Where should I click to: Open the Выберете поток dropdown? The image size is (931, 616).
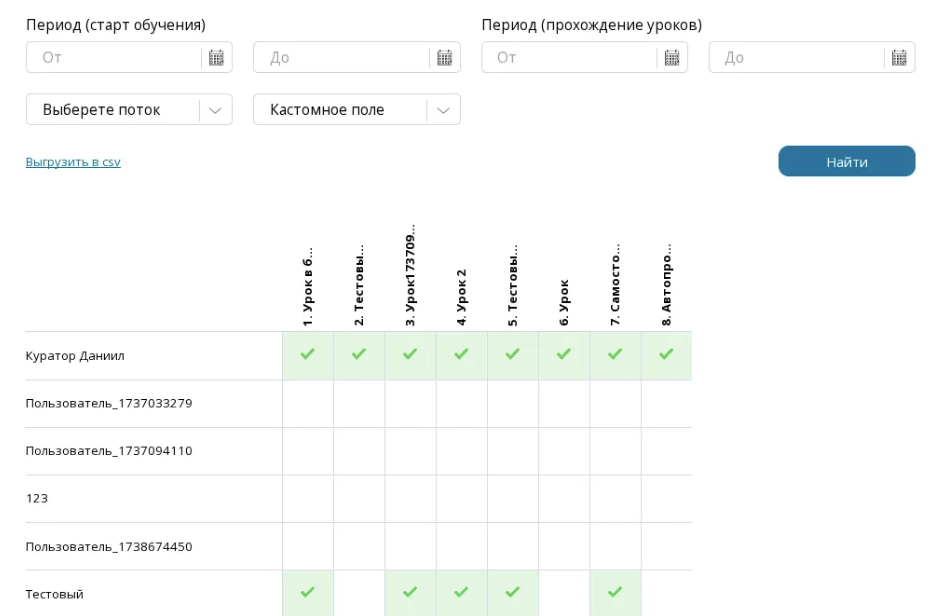pyautogui.click(x=129, y=109)
